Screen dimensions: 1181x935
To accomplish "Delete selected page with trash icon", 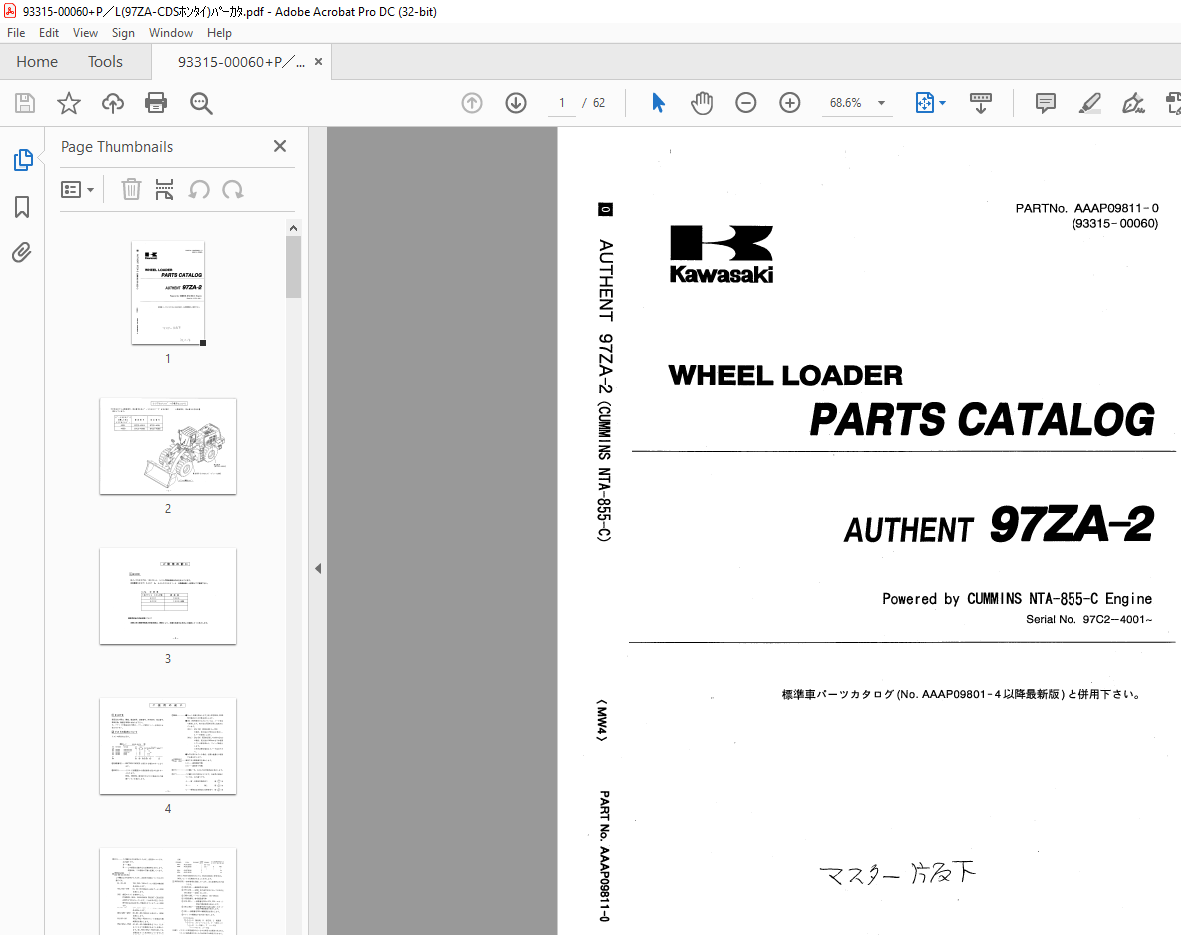I will [131, 190].
